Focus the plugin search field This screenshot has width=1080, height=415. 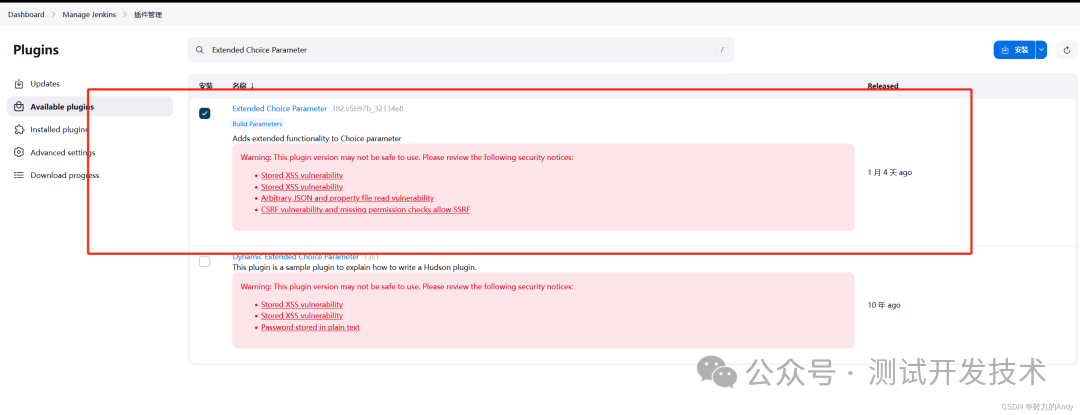click(461, 50)
